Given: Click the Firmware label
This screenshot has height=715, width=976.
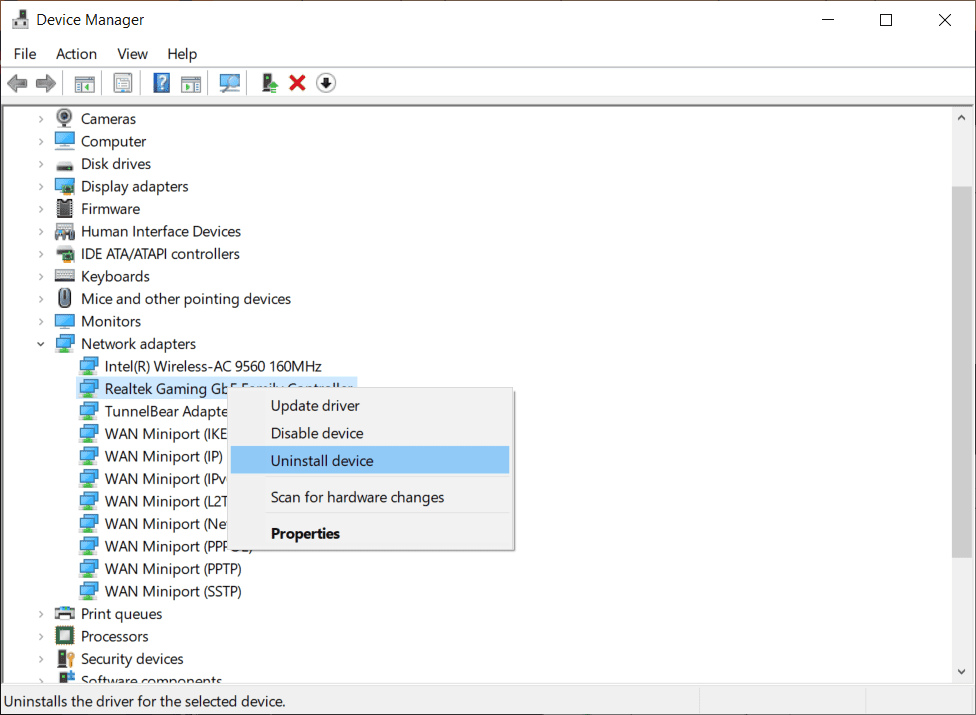Looking at the screenshot, I should pyautogui.click(x=110, y=209).
